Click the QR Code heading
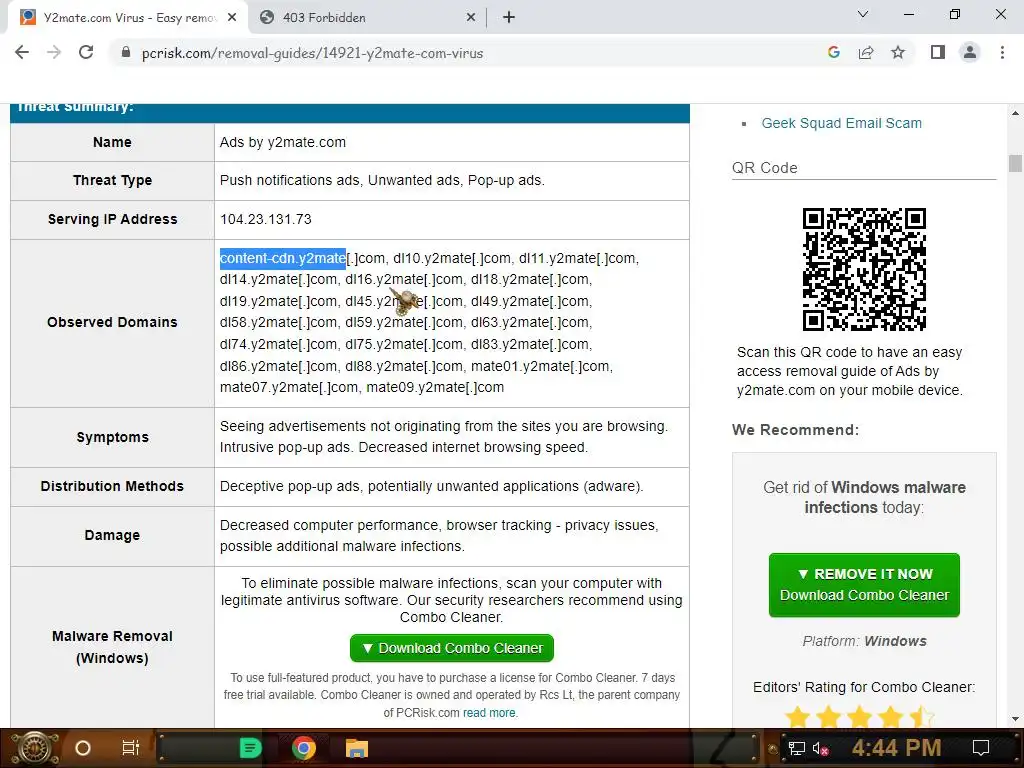Viewport: 1024px width, 768px height. pyautogui.click(x=765, y=168)
